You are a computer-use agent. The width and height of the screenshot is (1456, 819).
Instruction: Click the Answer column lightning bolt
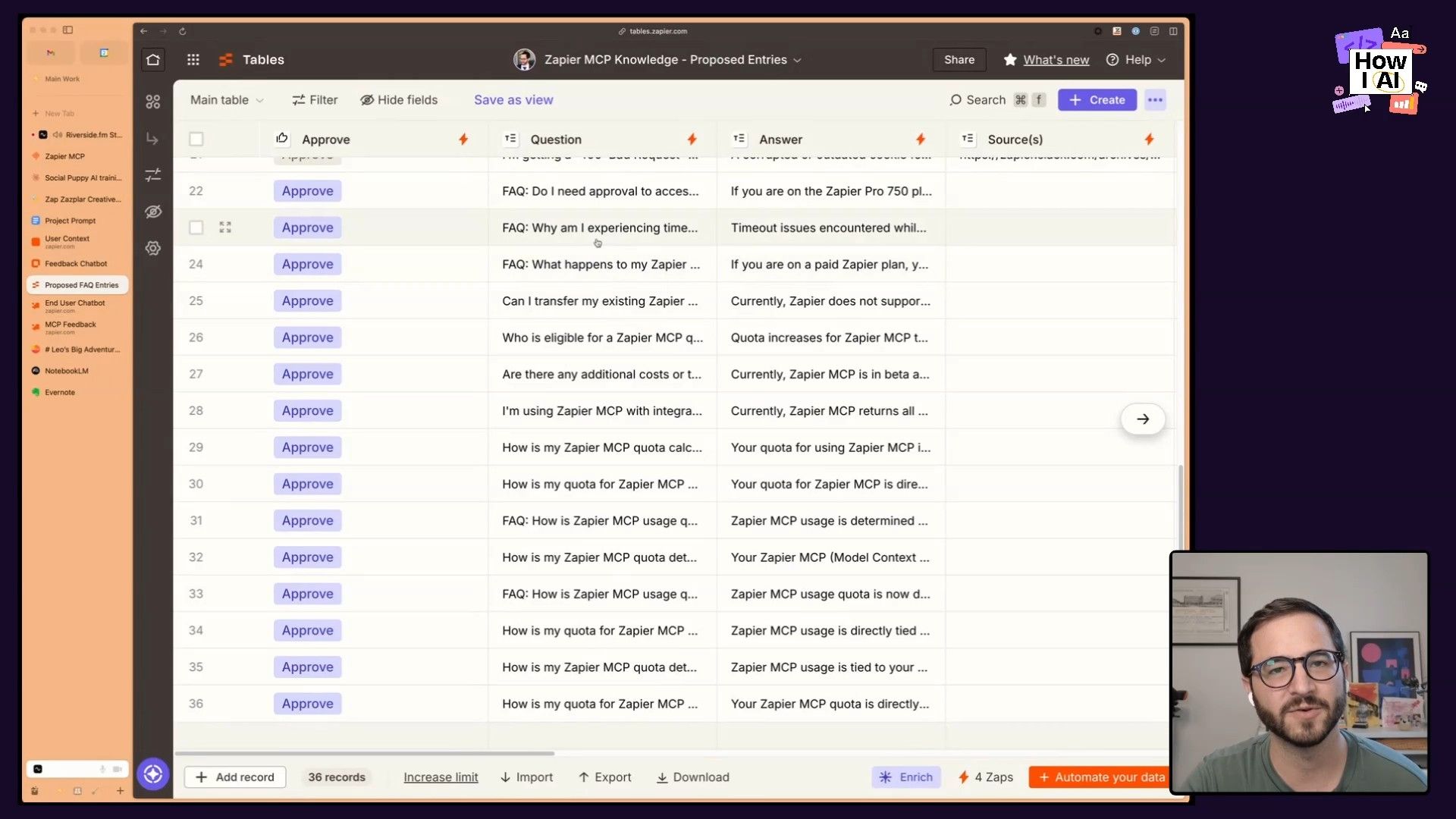(x=921, y=139)
